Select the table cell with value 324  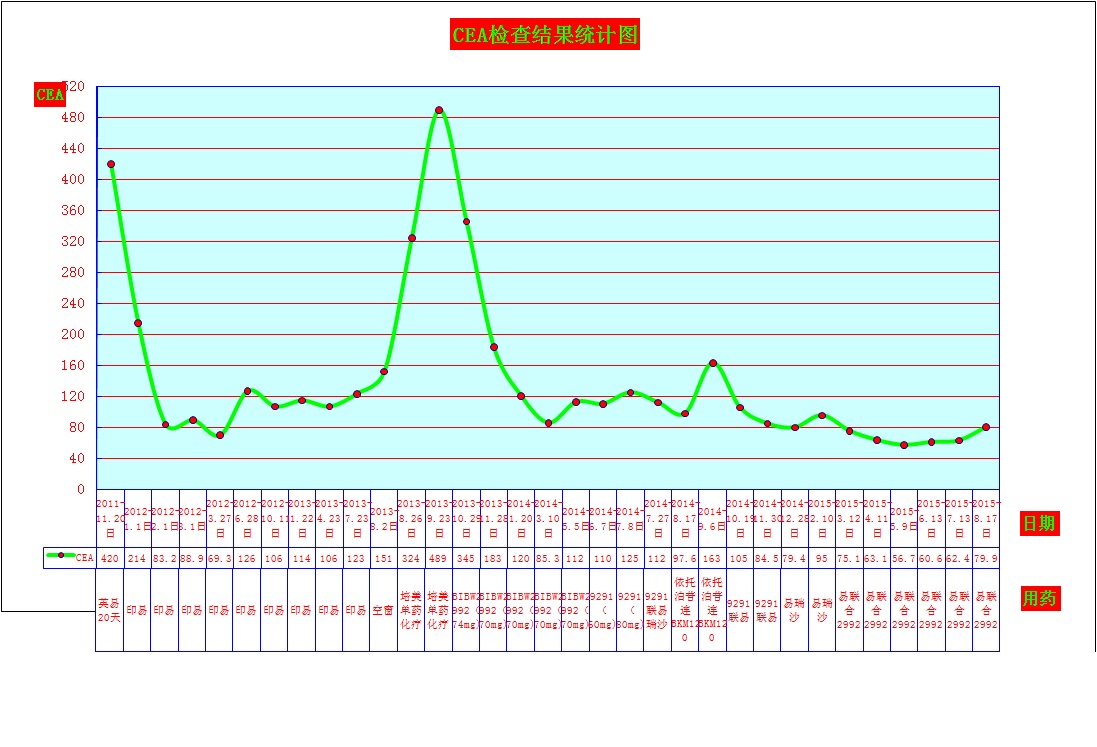tap(411, 558)
